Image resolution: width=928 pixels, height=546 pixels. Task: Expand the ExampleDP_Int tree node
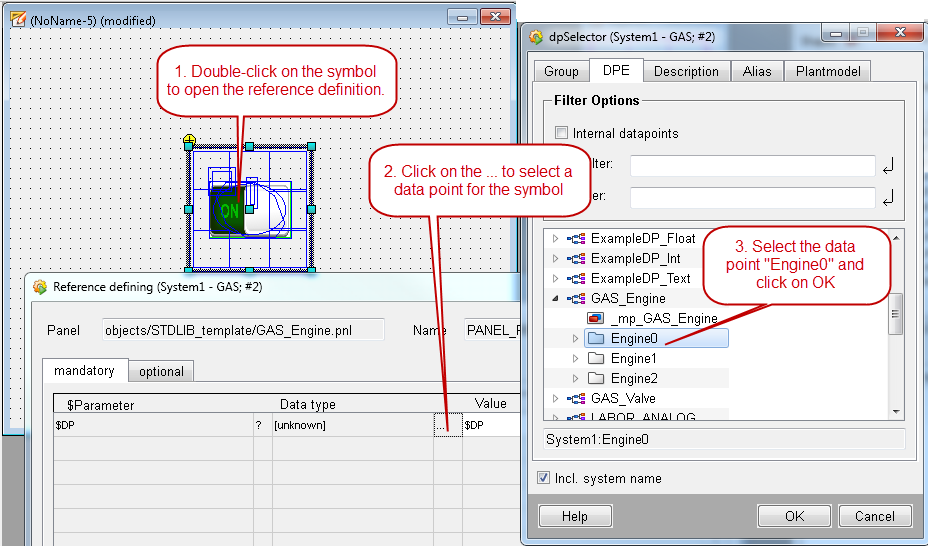[x=557, y=259]
